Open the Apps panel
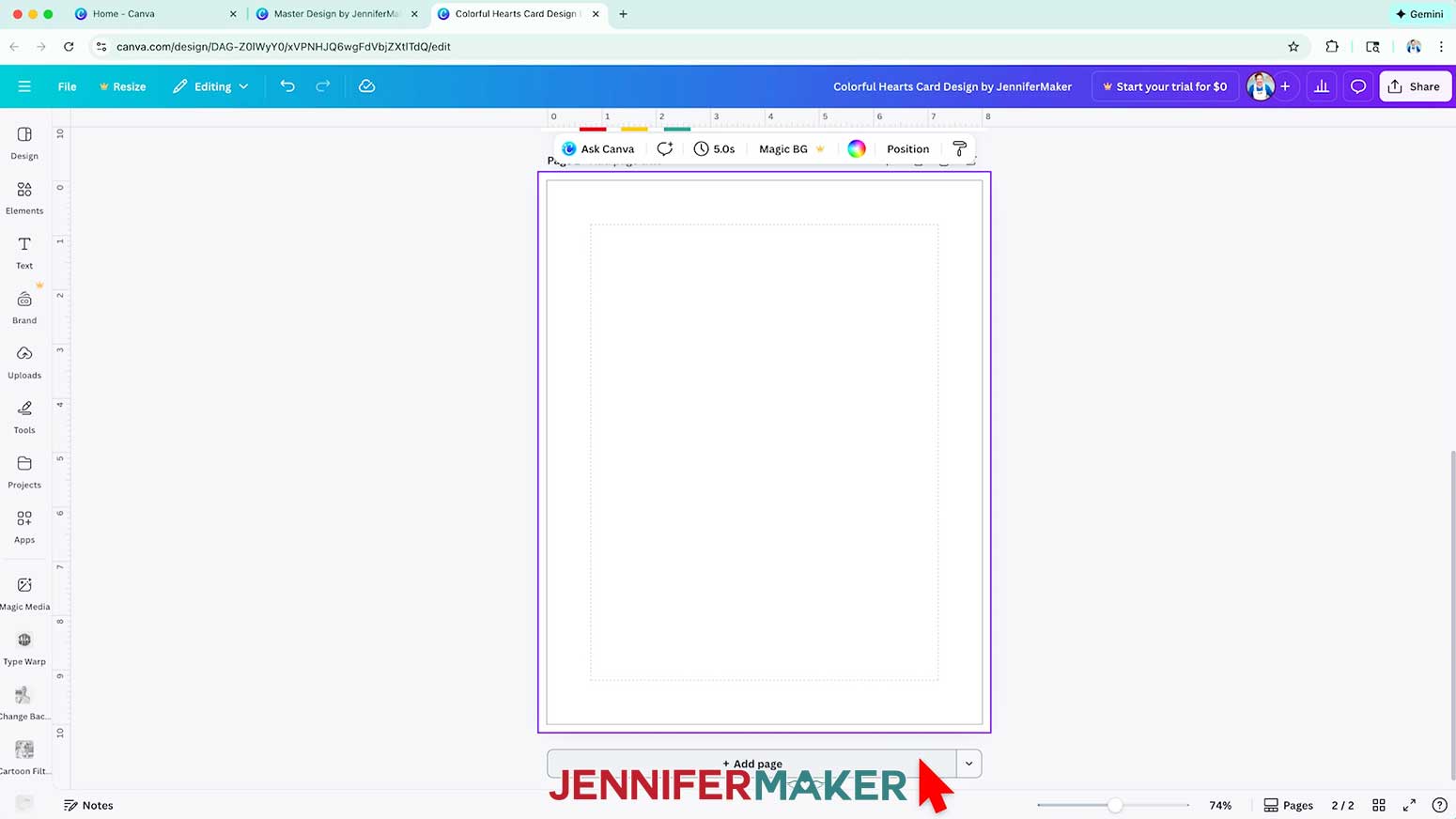1456x819 pixels. 24,526
